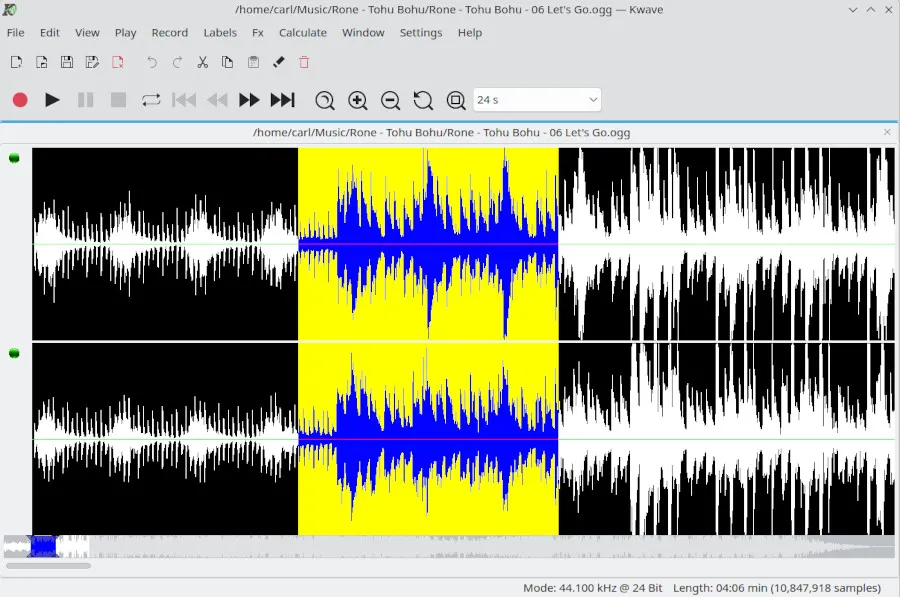Open the Edit menu

pos(49,33)
